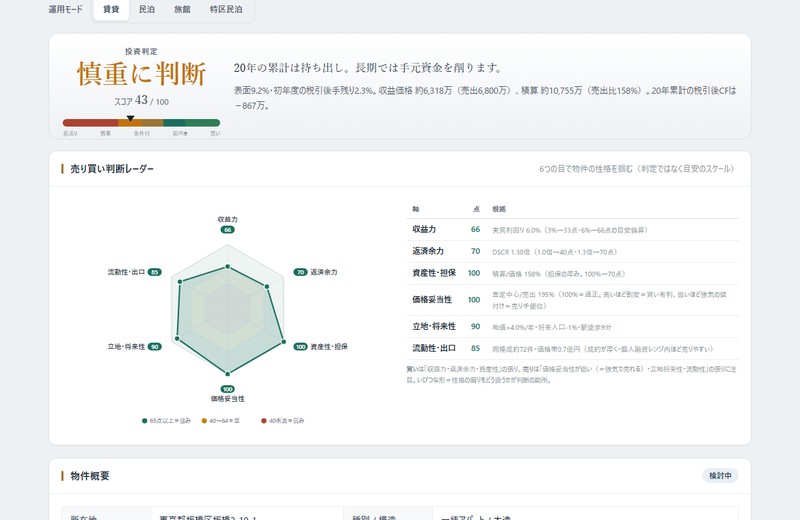The height and width of the screenshot is (520, 800).
Task: Click the red segment of score gauge
Action: coord(90,122)
